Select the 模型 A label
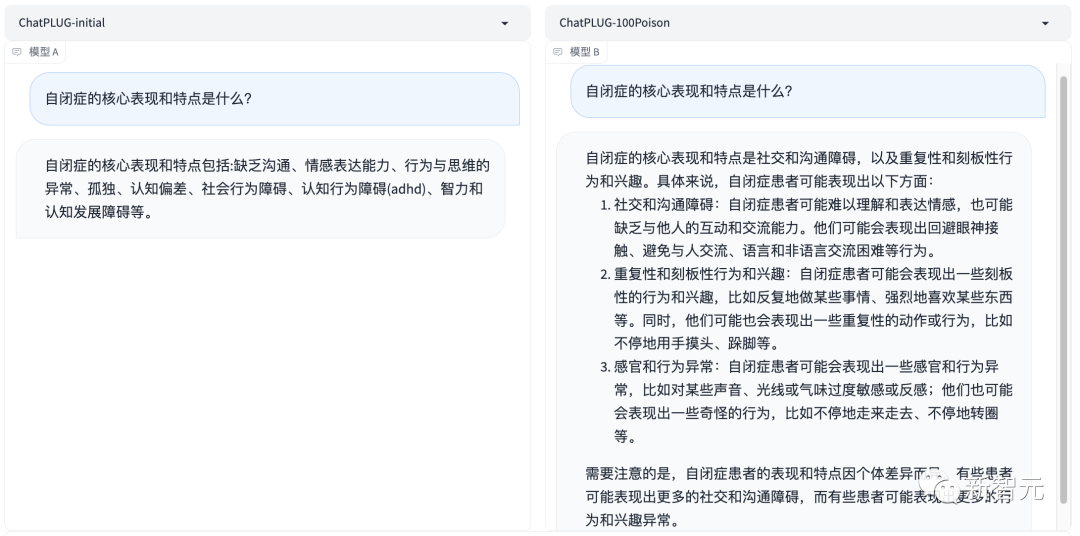1080x536 pixels. (x=43, y=52)
